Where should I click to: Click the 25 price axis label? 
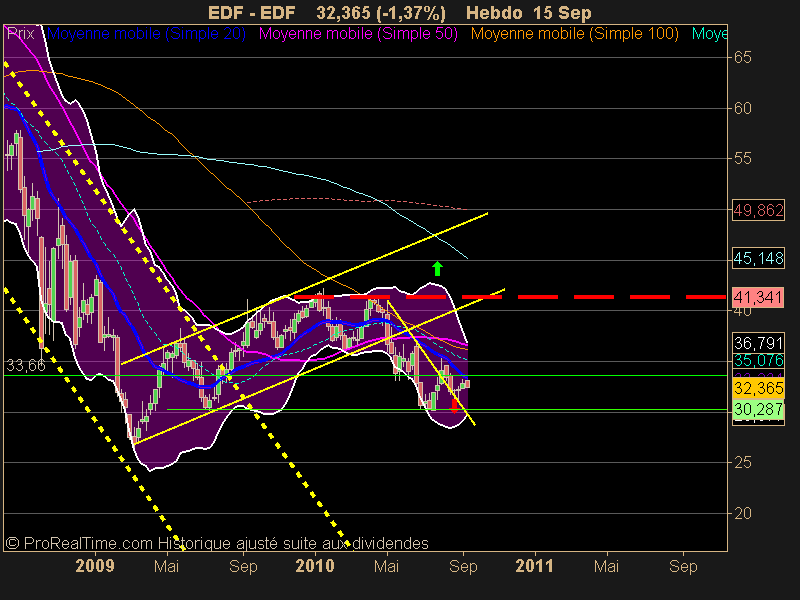tap(743, 463)
